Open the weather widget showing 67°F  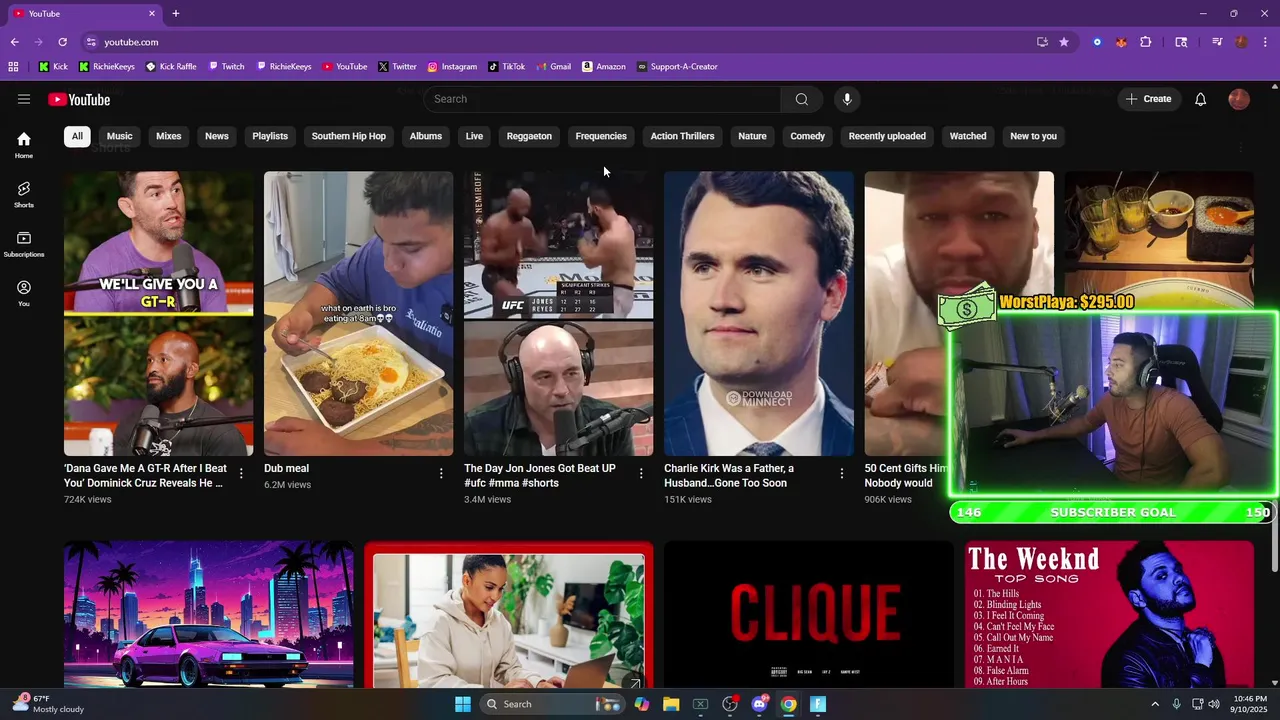[x=48, y=704]
